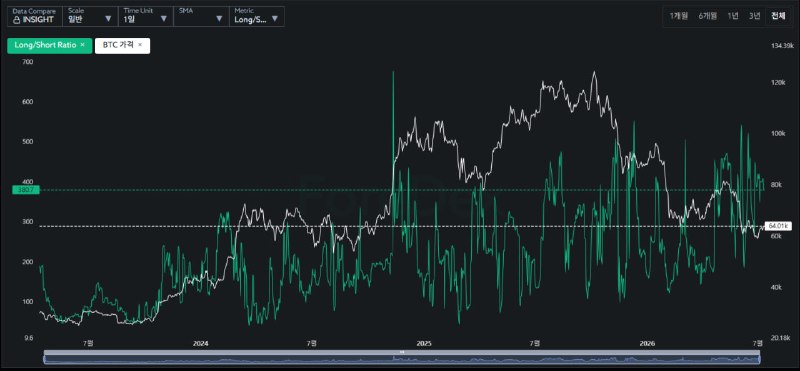Click the late-2024 green spike peak
The width and height of the screenshot is (800, 371).
[x=393, y=72]
